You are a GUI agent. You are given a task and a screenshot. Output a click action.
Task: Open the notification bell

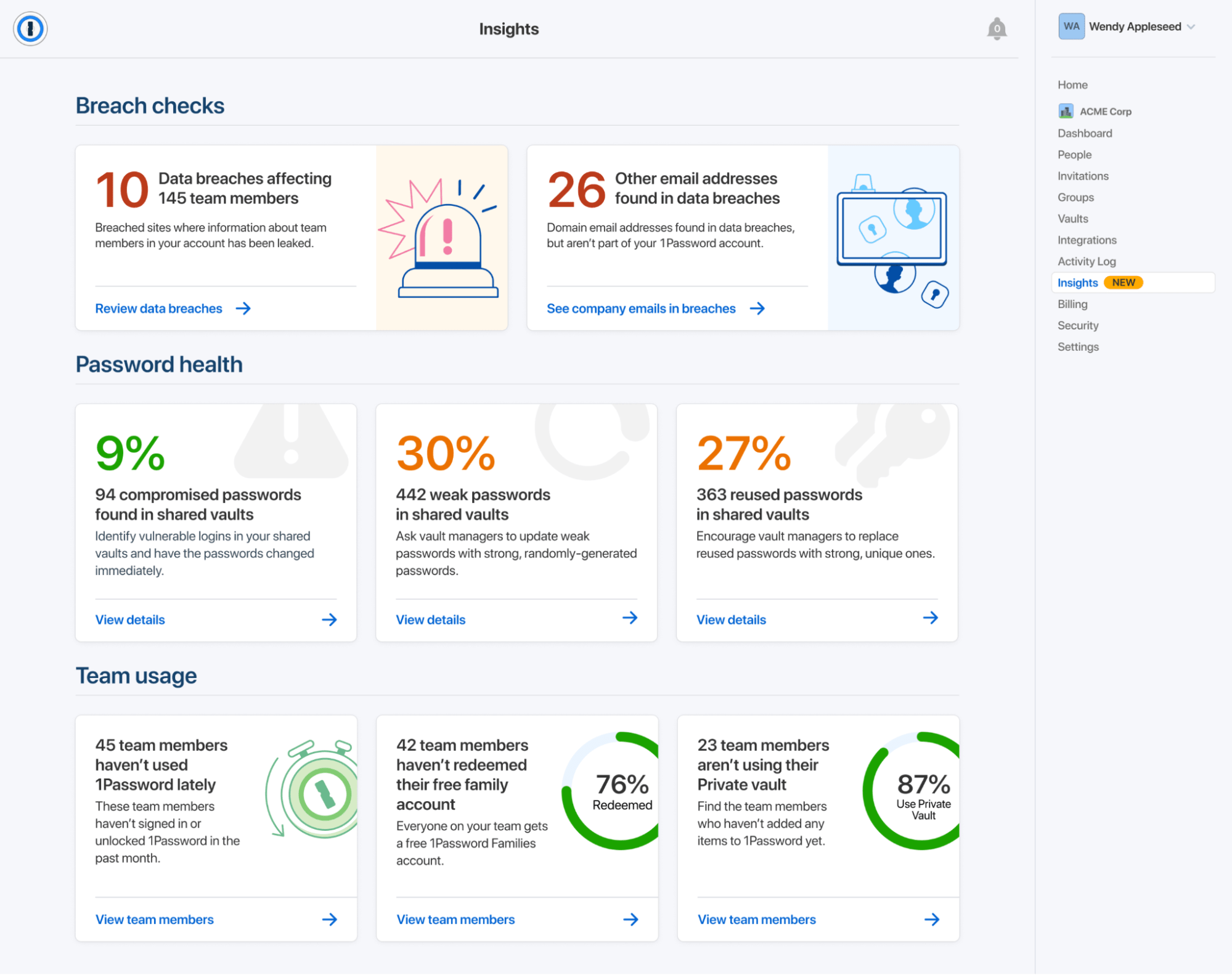tap(997, 28)
